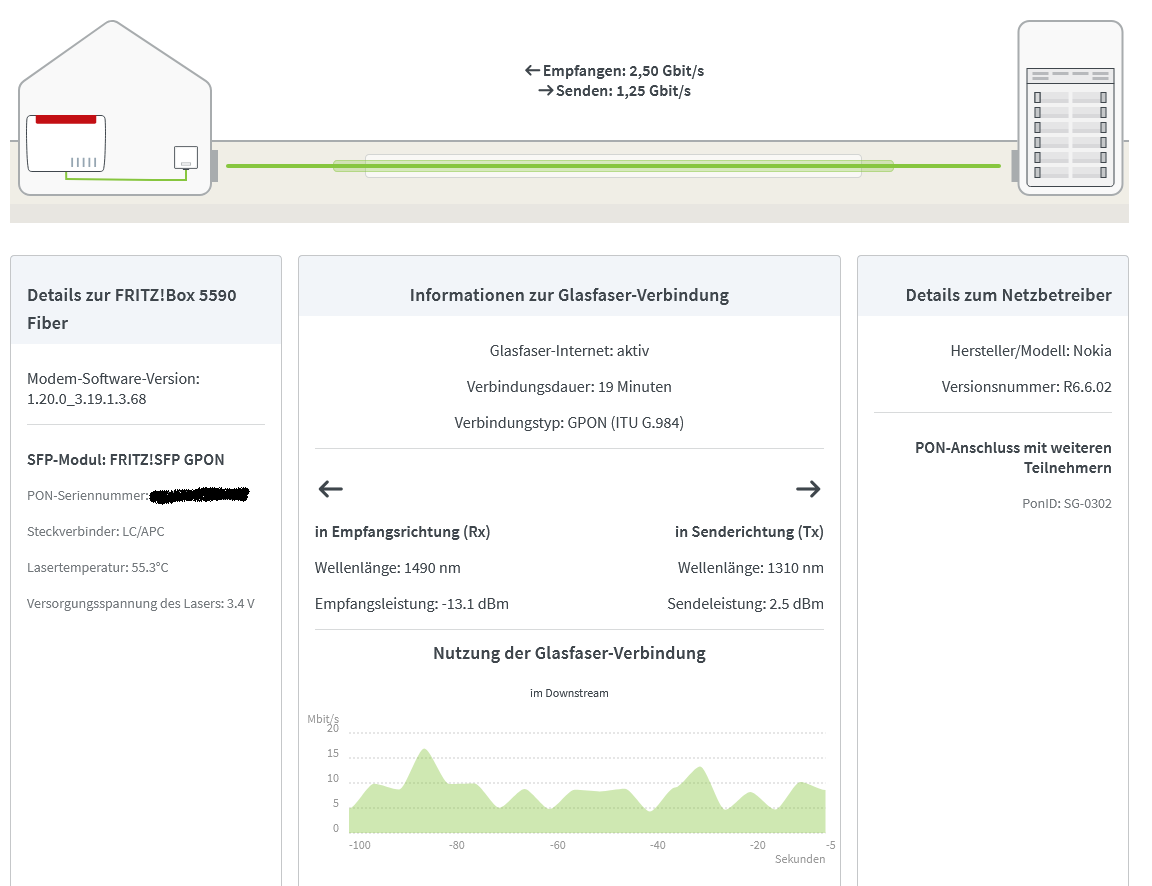Click the green fiber cable sleeve in the diagram
This screenshot has width=1152, height=886.
coord(613,166)
